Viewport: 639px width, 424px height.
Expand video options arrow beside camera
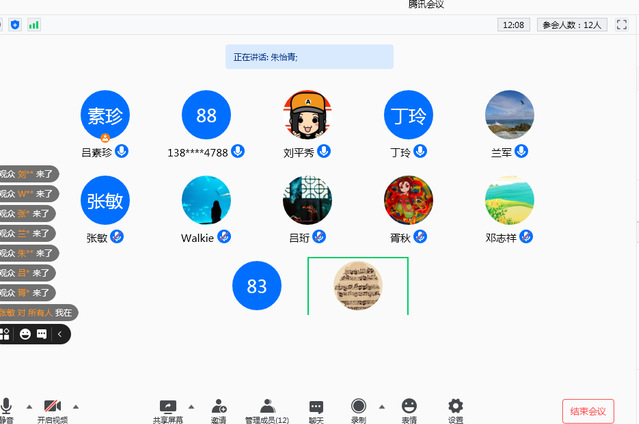click(x=76, y=405)
